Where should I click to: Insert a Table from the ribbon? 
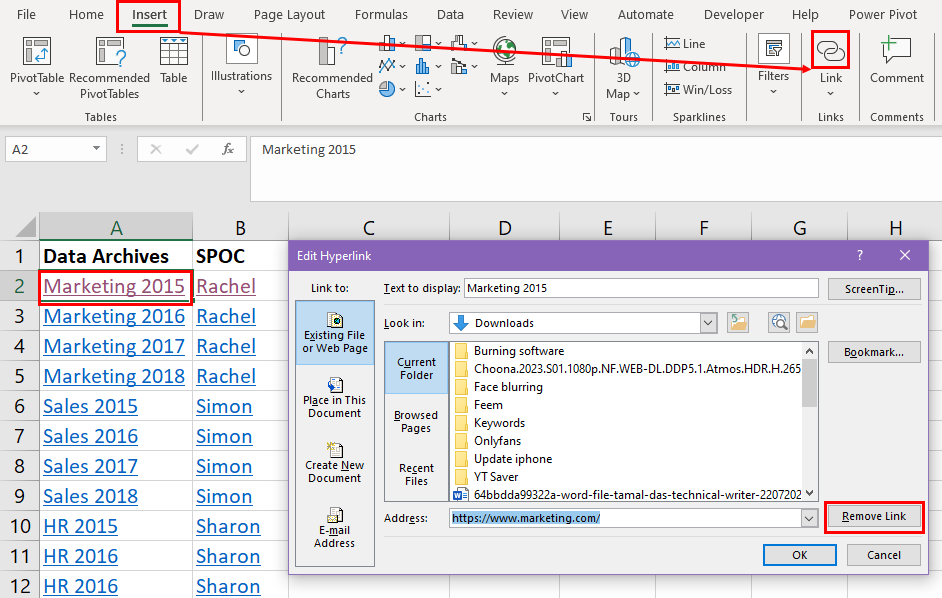[x=174, y=60]
